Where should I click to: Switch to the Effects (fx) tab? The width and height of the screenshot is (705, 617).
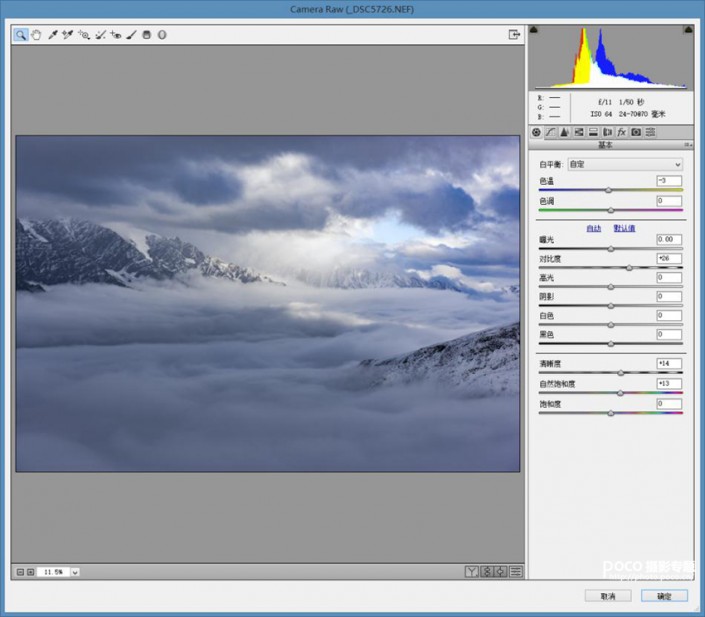point(621,132)
